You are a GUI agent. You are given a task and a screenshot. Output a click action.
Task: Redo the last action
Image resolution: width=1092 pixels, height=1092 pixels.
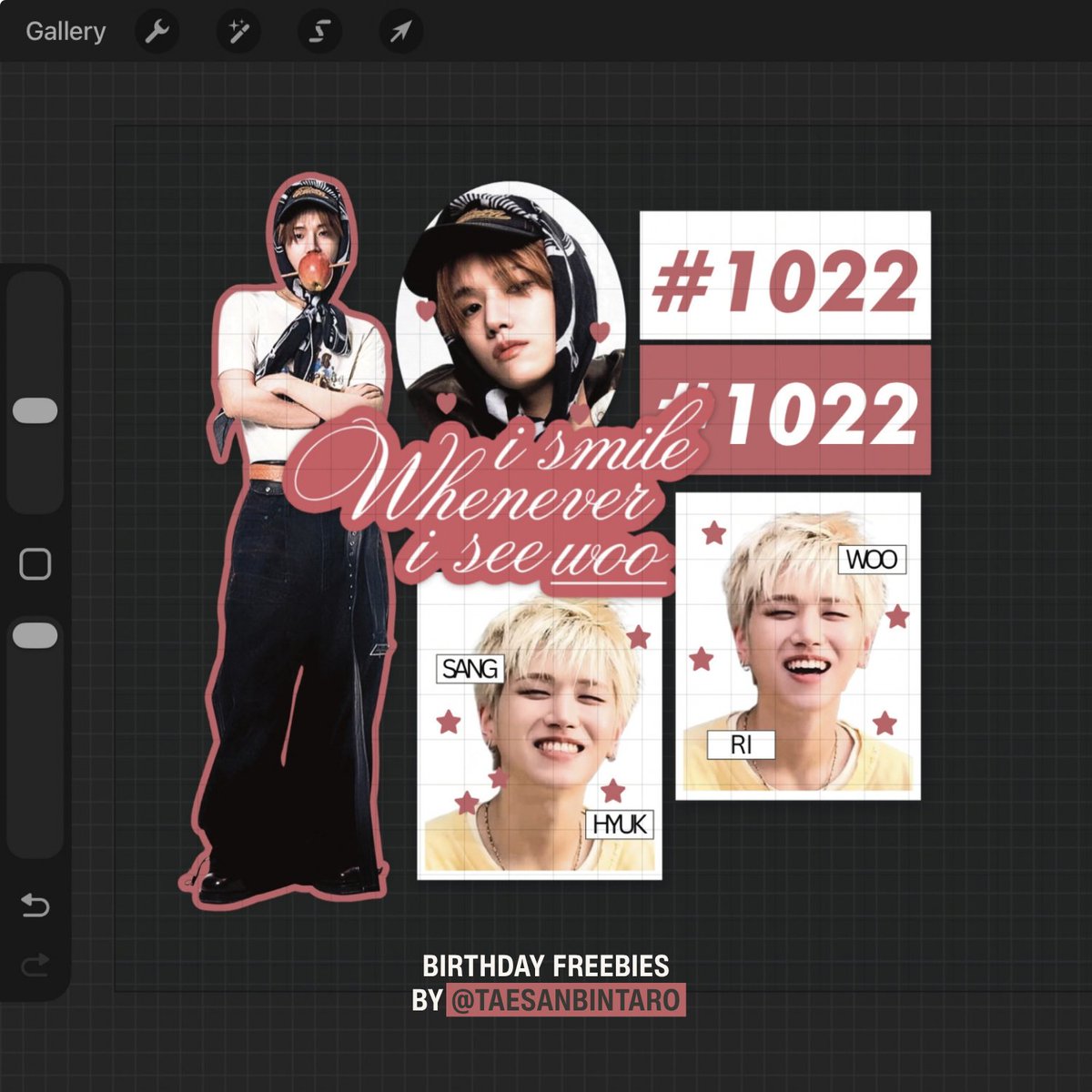35,965
